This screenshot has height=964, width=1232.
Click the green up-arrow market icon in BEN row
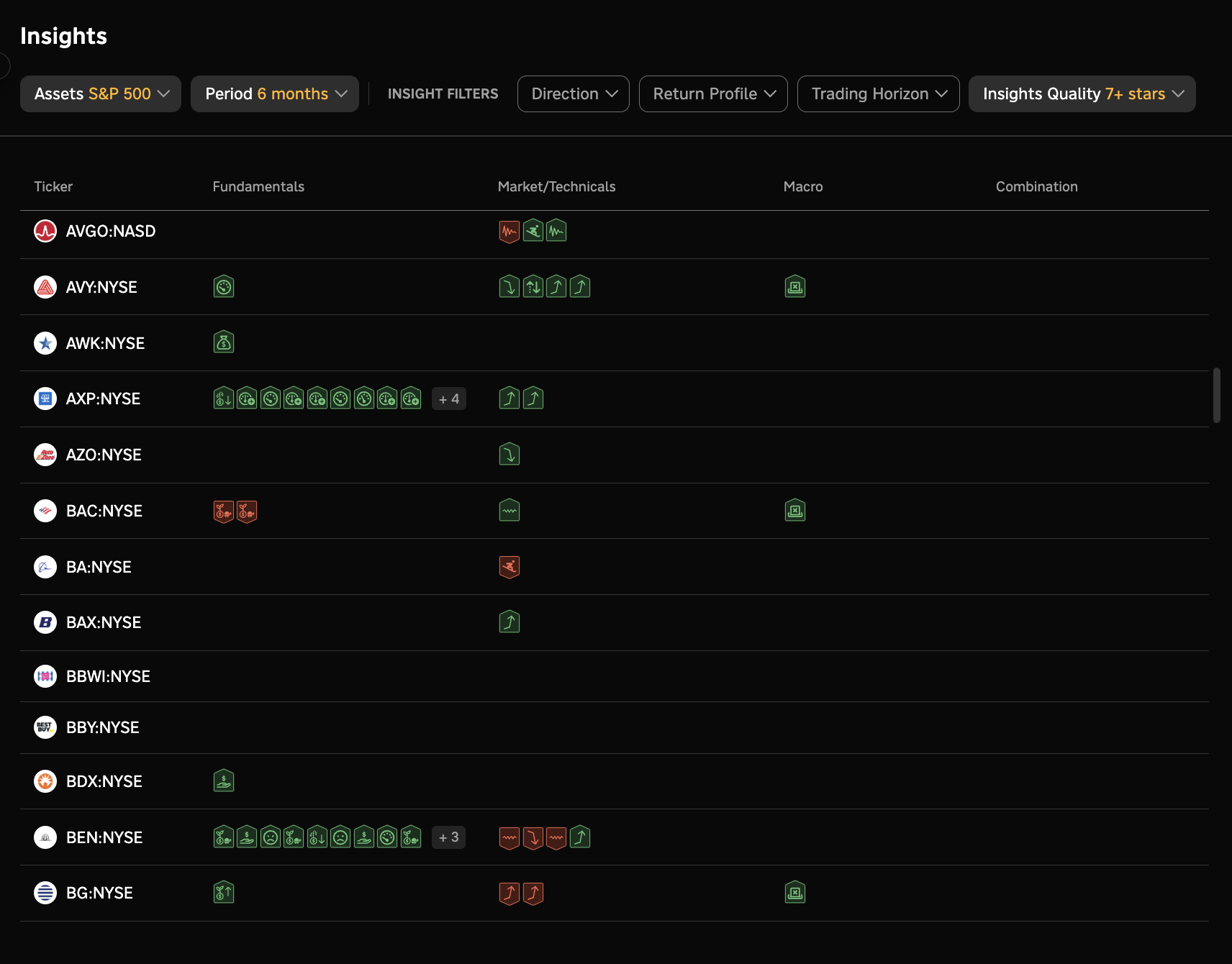[x=580, y=837]
